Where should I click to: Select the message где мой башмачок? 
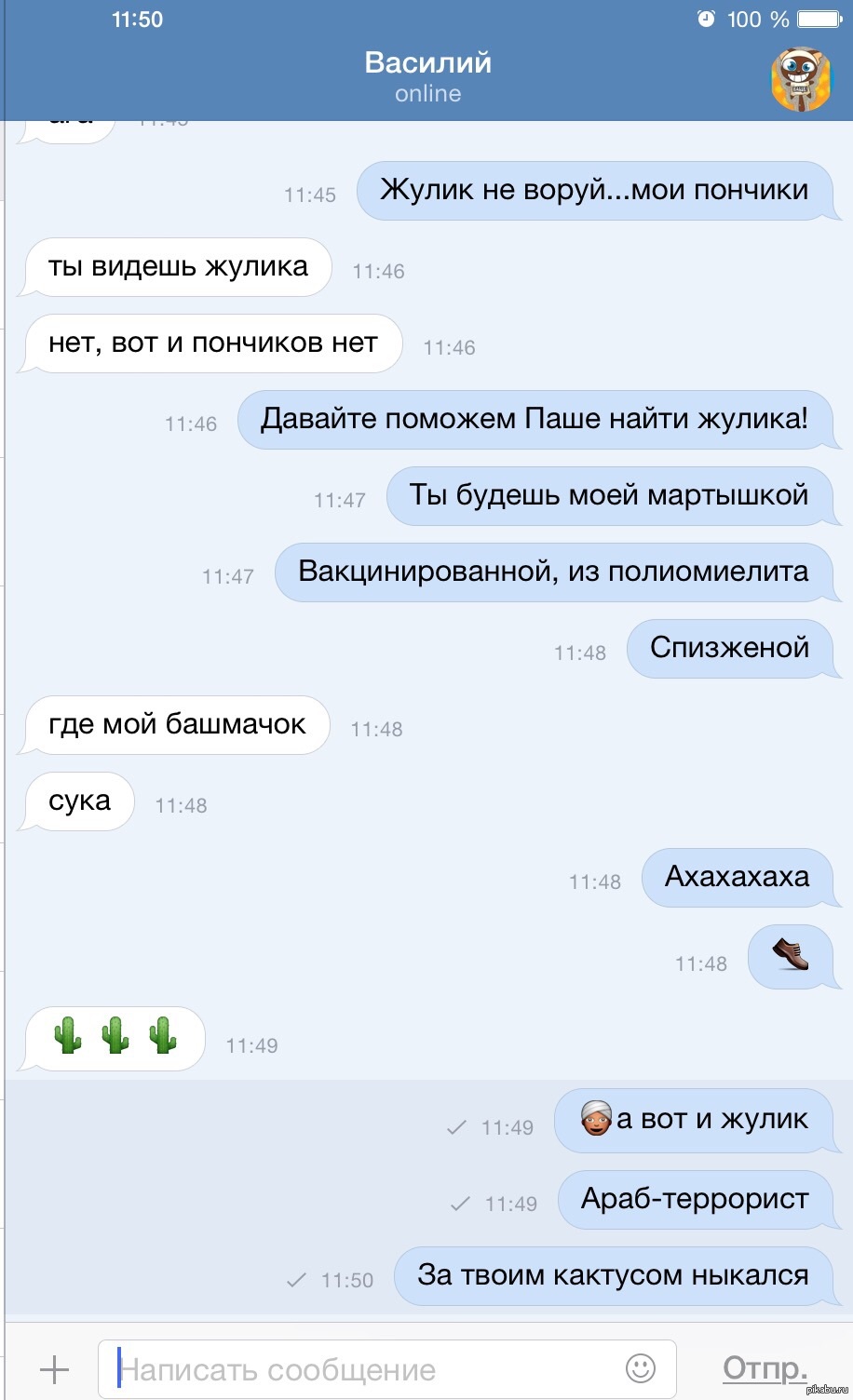point(177,725)
